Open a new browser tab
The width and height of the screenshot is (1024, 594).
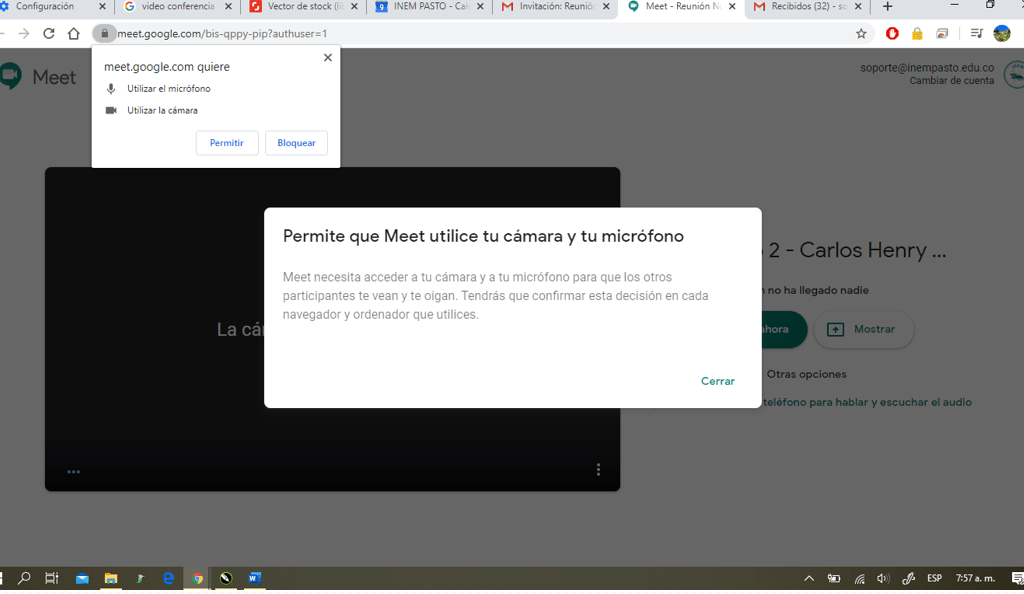click(887, 7)
